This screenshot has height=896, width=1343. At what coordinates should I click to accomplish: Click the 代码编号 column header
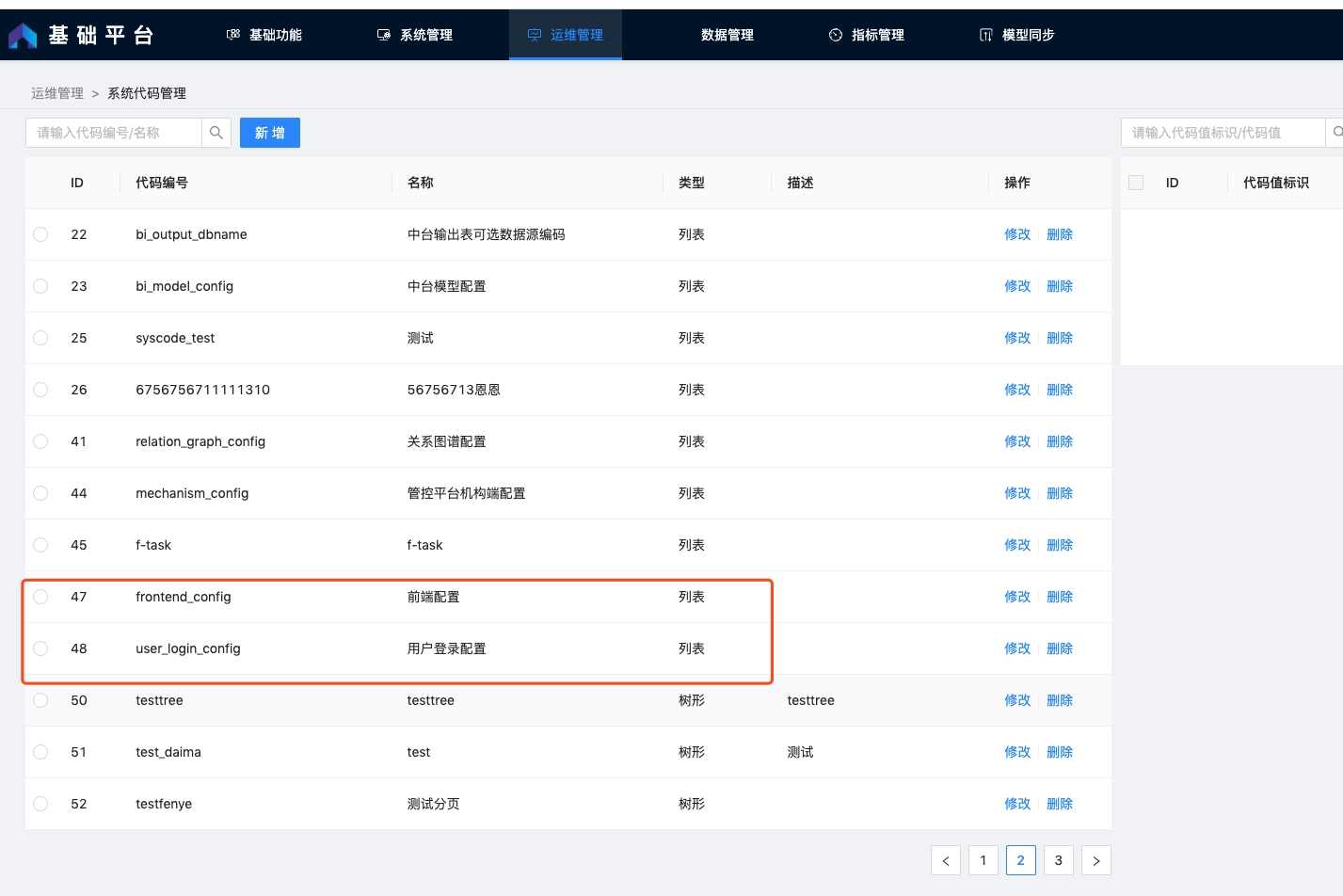(162, 183)
